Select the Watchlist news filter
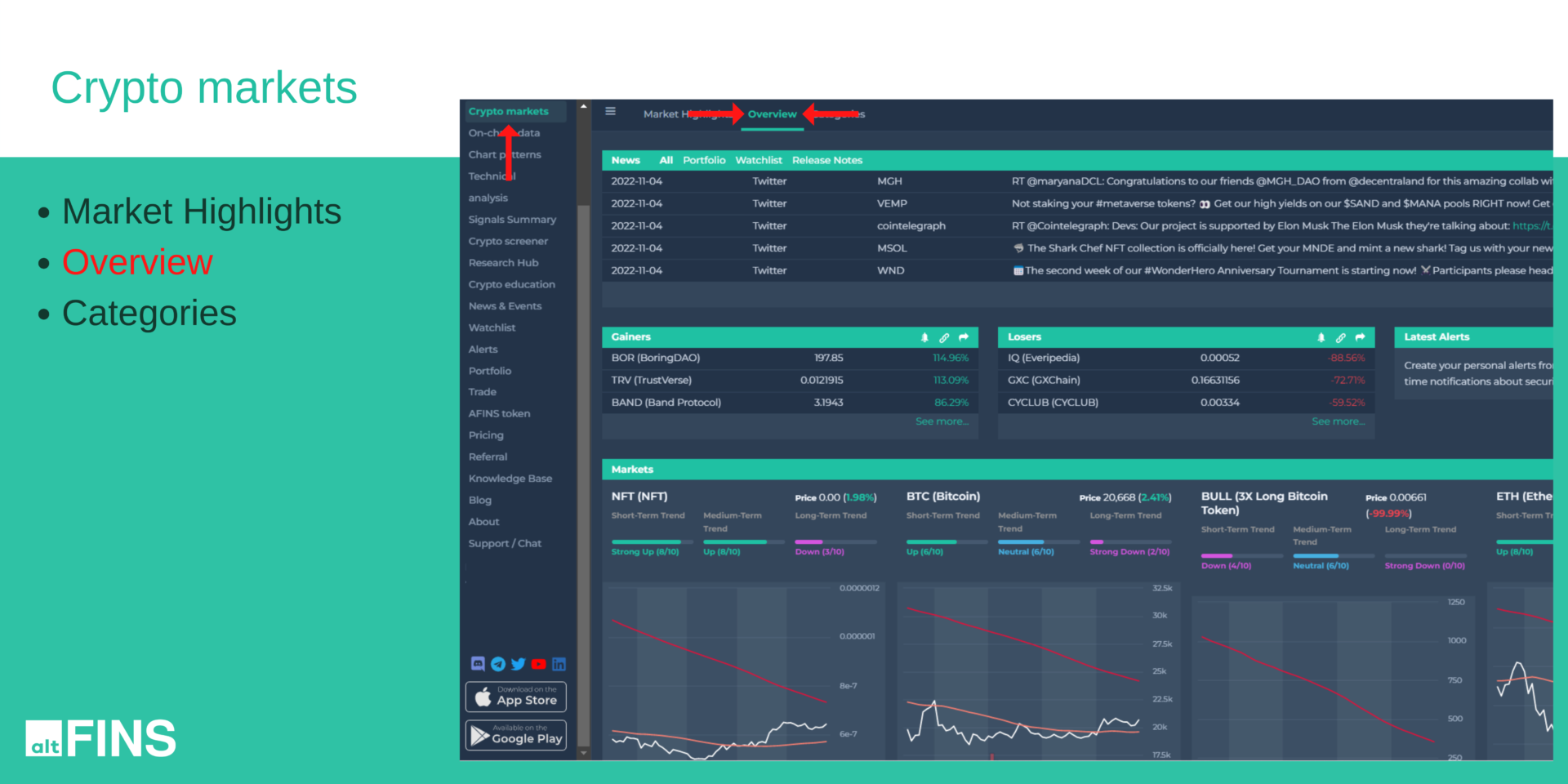The width and height of the screenshot is (1568, 784). point(759,160)
